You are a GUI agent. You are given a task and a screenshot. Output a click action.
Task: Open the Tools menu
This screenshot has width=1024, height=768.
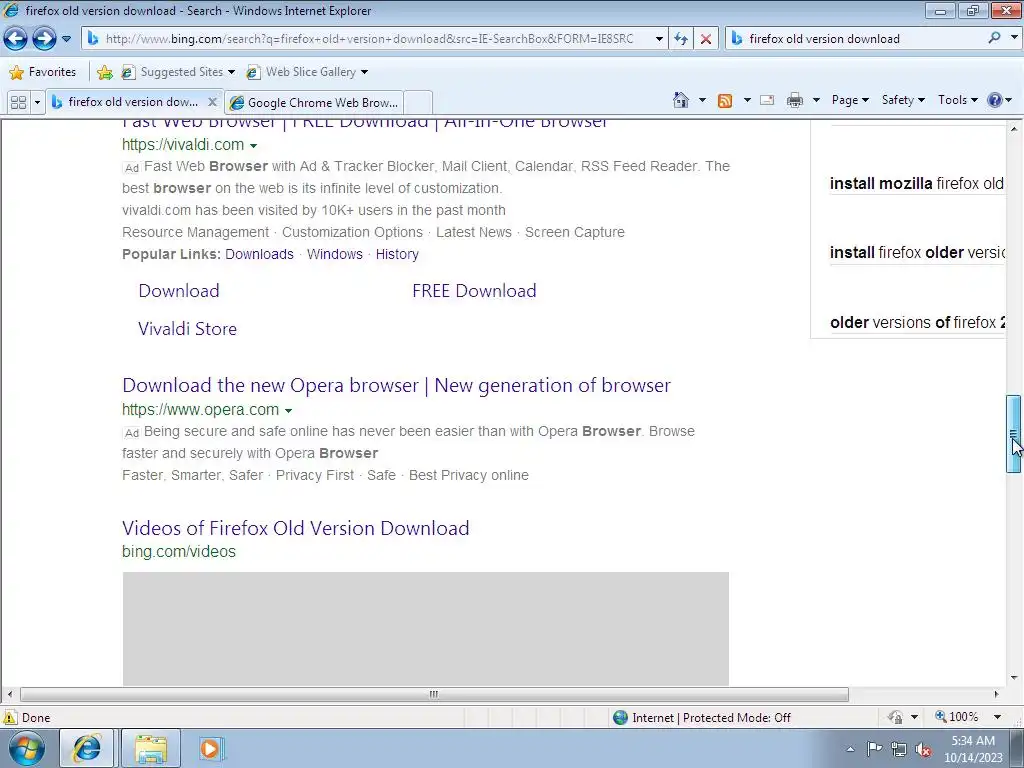(957, 100)
